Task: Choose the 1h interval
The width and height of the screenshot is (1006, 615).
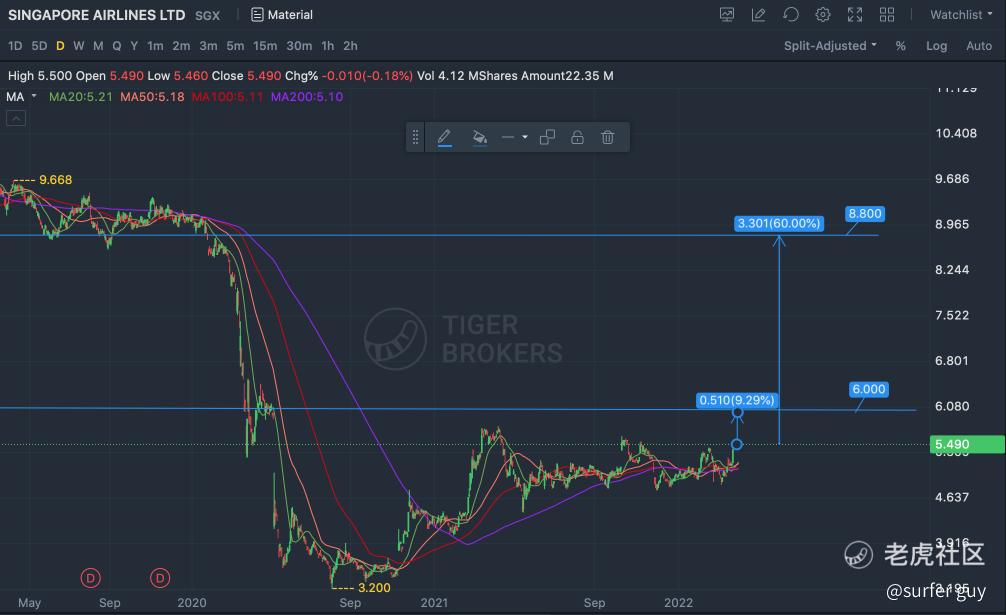Action: click(x=328, y=46)
